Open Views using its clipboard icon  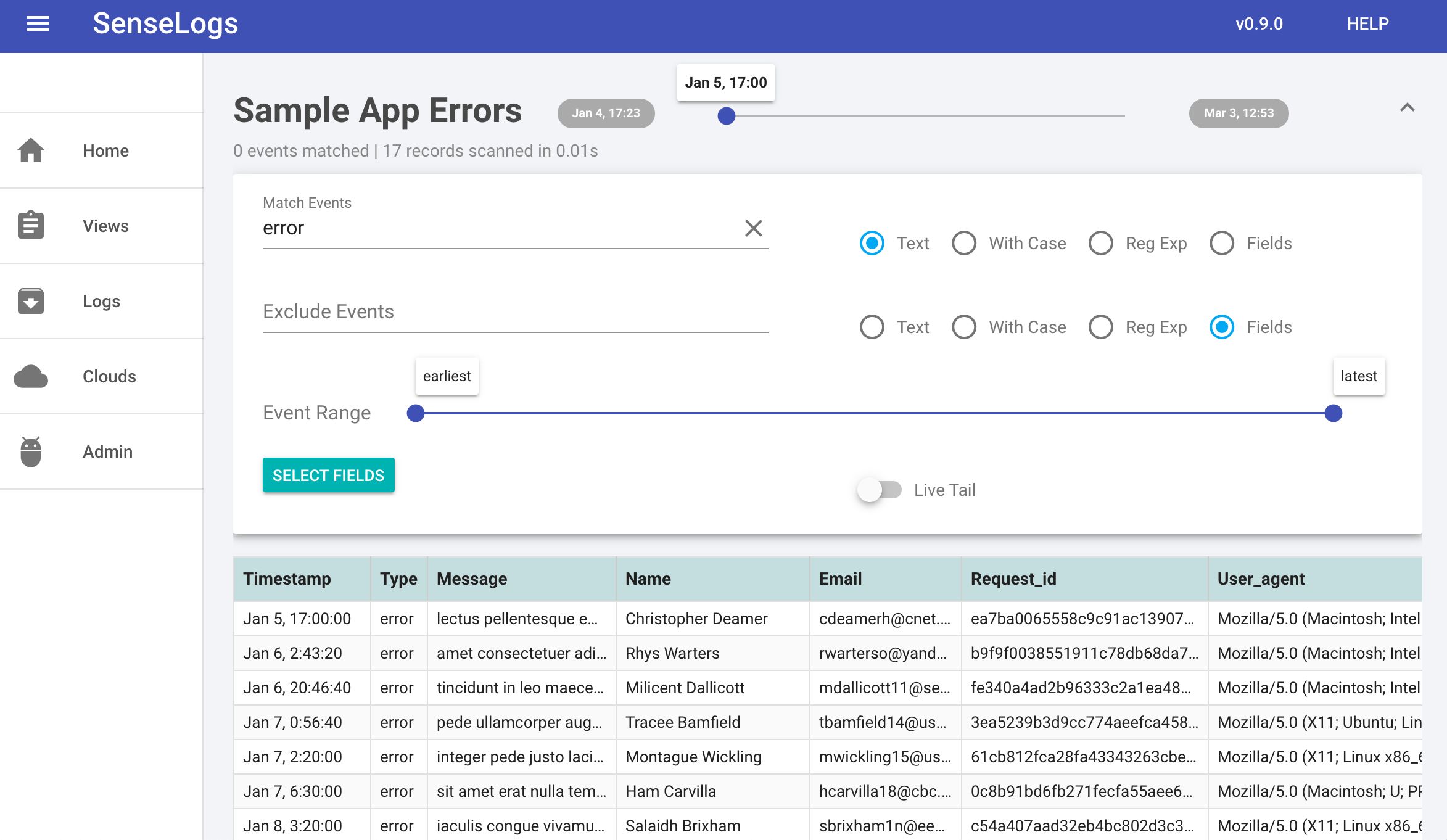(31, 225)
